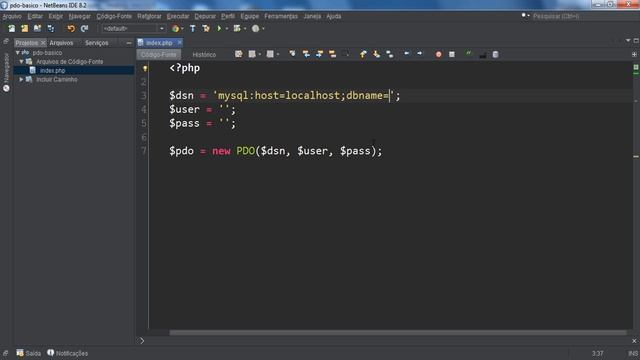This screenshot has width=640, height=360.
Task: Switch to the Serviços tab
Action: pyautogui.click(x=97, y=43)
